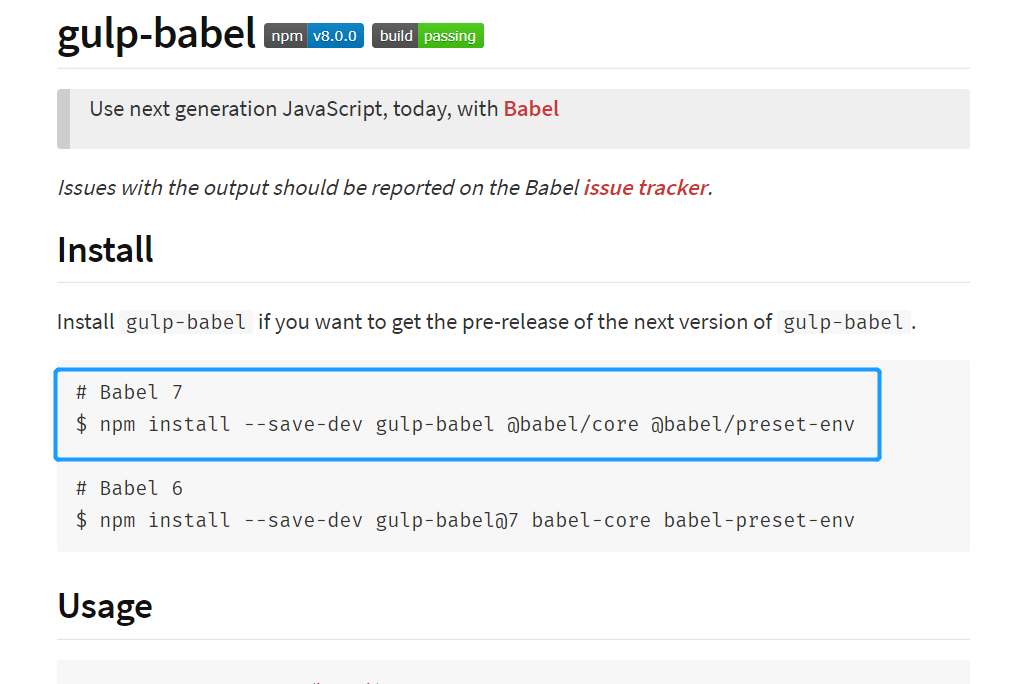Click 'babel-preset-env' in the Babel 6 command

(x=759, y=520)
